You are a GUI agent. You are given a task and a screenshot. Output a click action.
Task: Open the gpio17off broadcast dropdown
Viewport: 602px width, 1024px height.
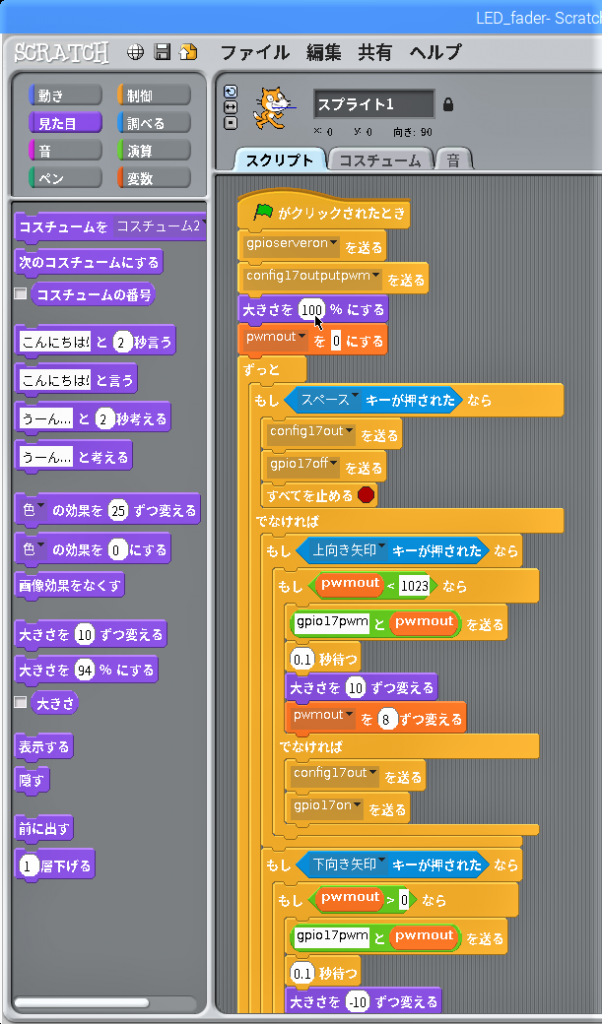point(334,464)
